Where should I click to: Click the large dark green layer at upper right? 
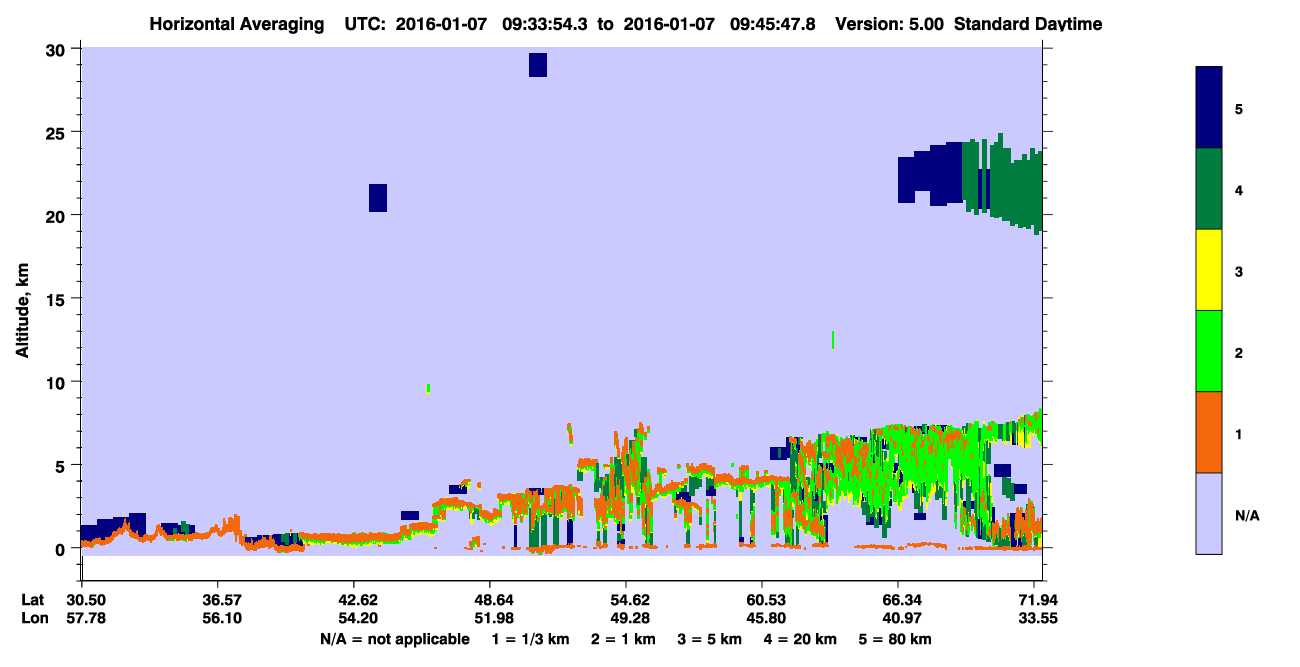(1003, 182)
